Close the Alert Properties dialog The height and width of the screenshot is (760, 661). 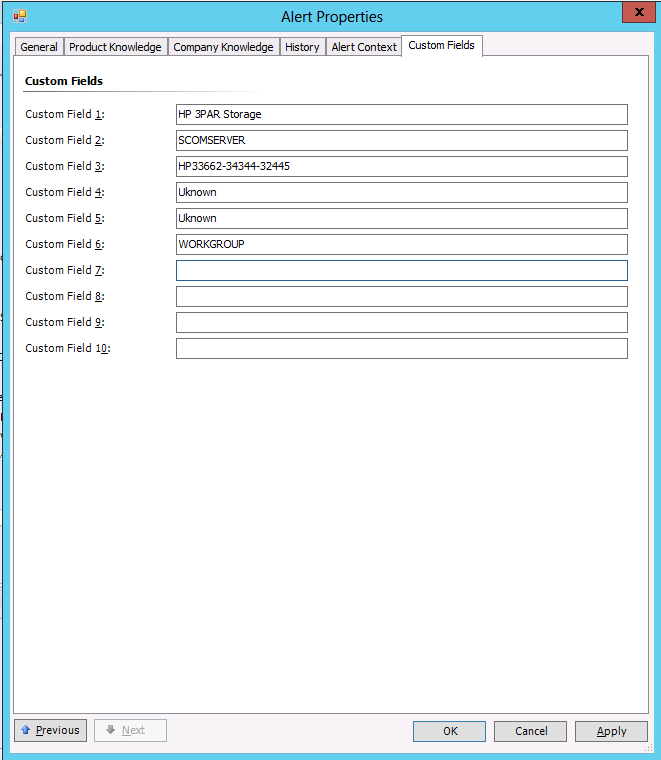tap(635, 13)
